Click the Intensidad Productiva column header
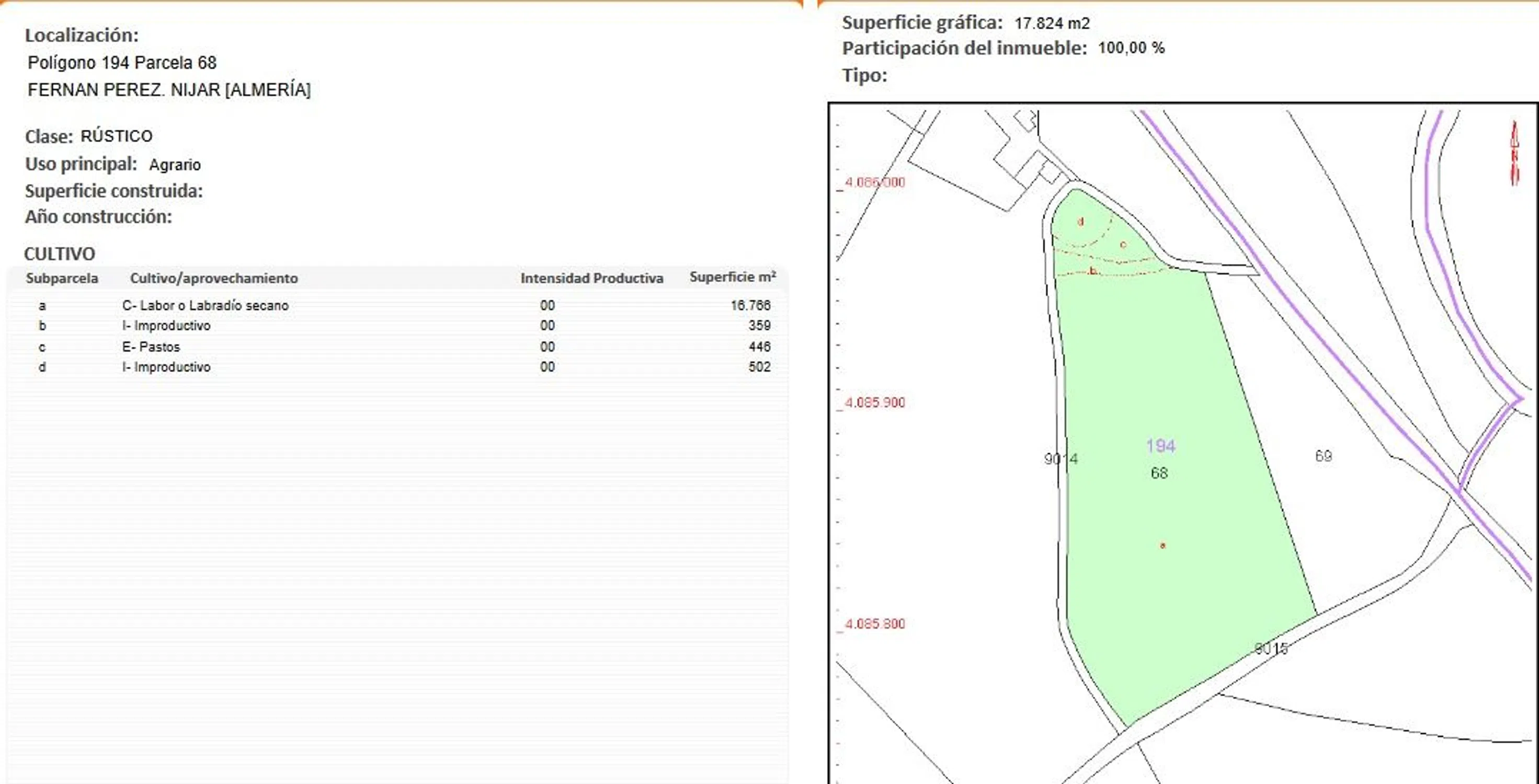This screenshot has height=784, width=1539. [591, 278]
